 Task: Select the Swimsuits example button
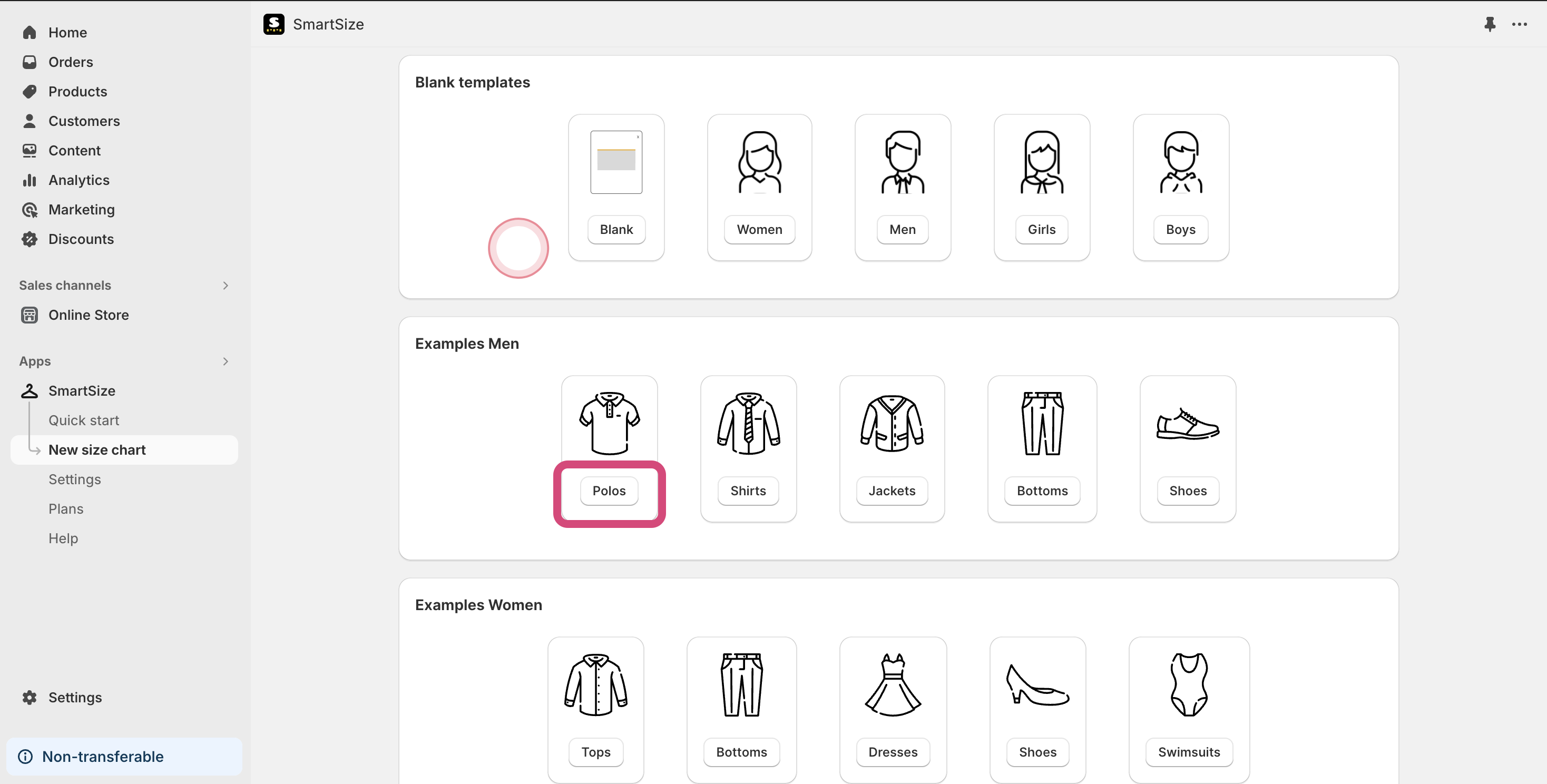pyautogui.click(x=1189, y=751)
